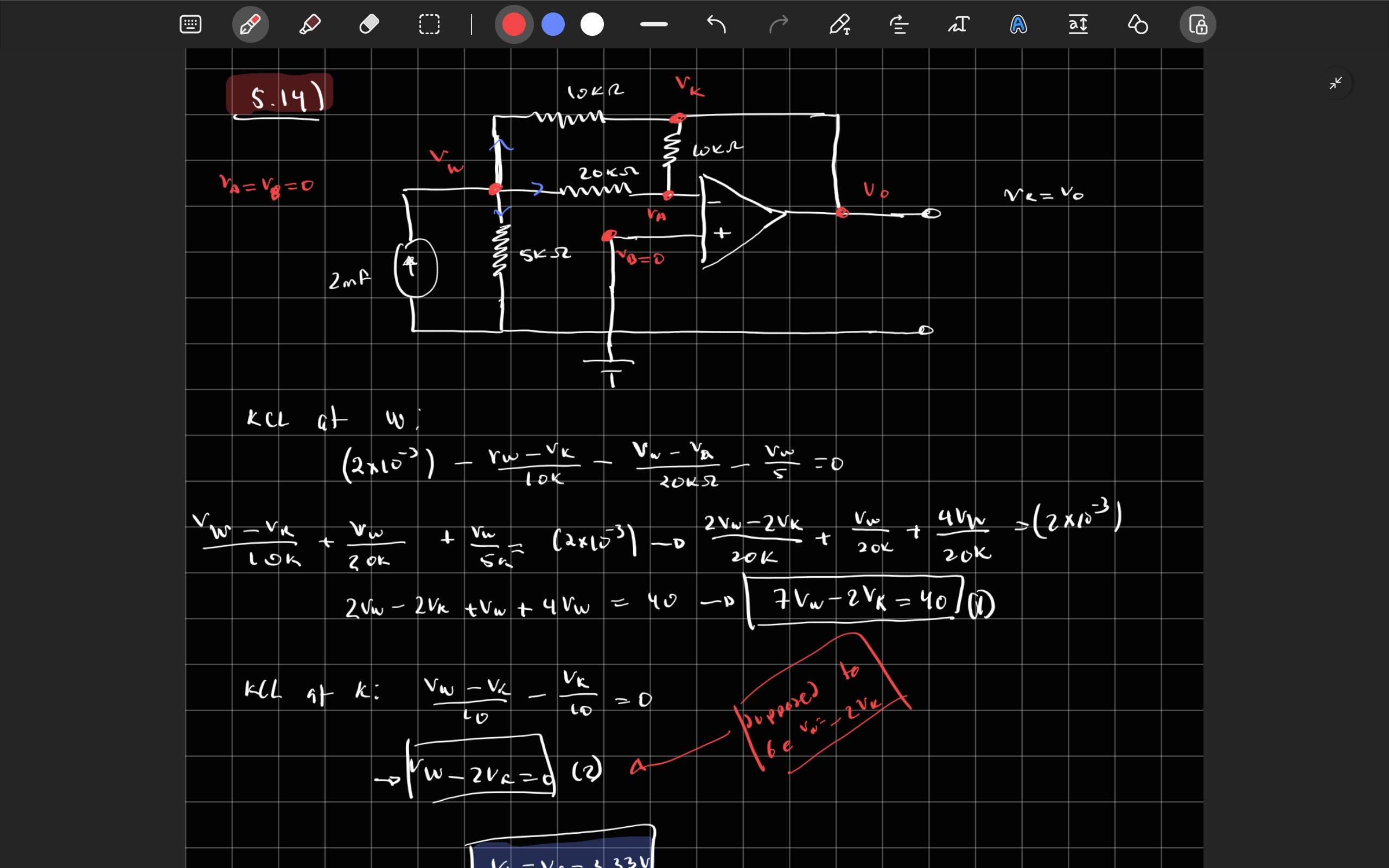Collapse the canvas with the corner arrows

point(1335,82)
